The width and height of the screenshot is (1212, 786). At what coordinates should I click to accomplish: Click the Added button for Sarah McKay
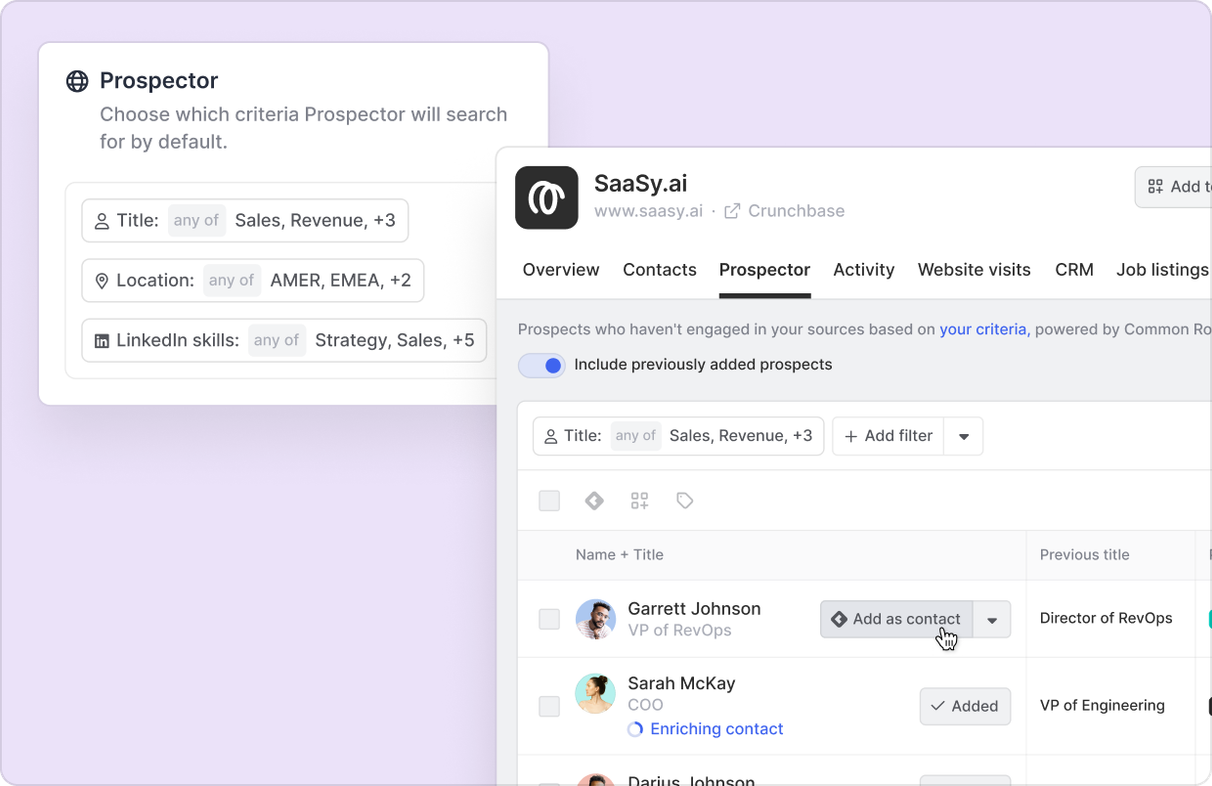(x=965, y=706)
